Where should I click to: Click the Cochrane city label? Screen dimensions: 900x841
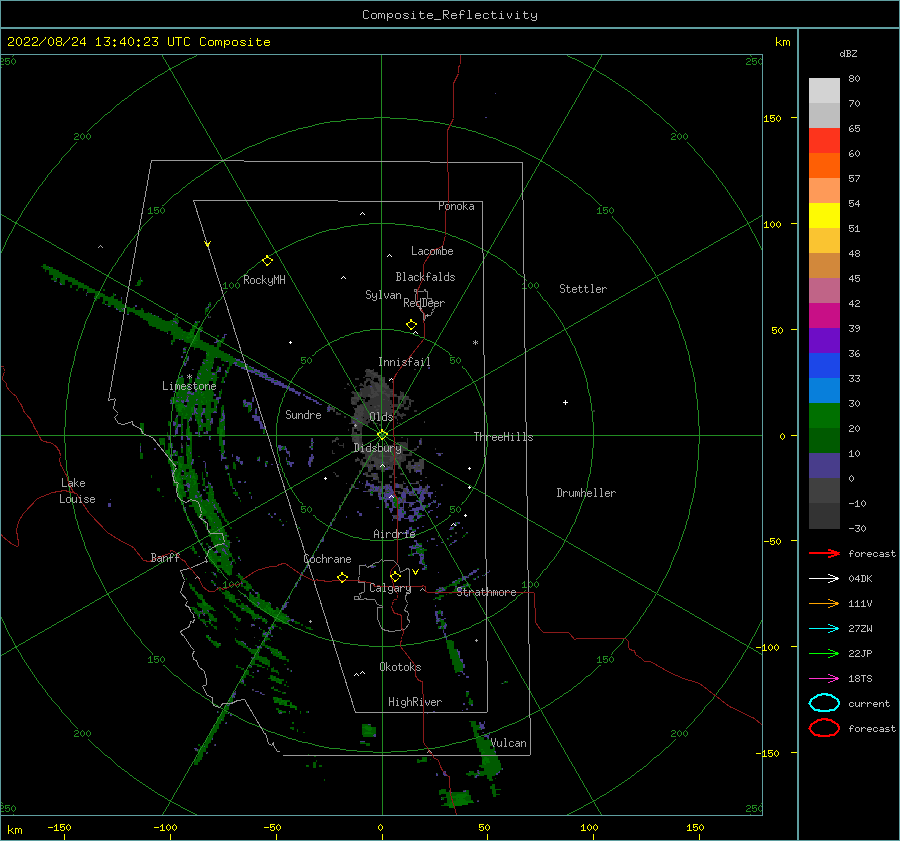(x=327, y=559)
